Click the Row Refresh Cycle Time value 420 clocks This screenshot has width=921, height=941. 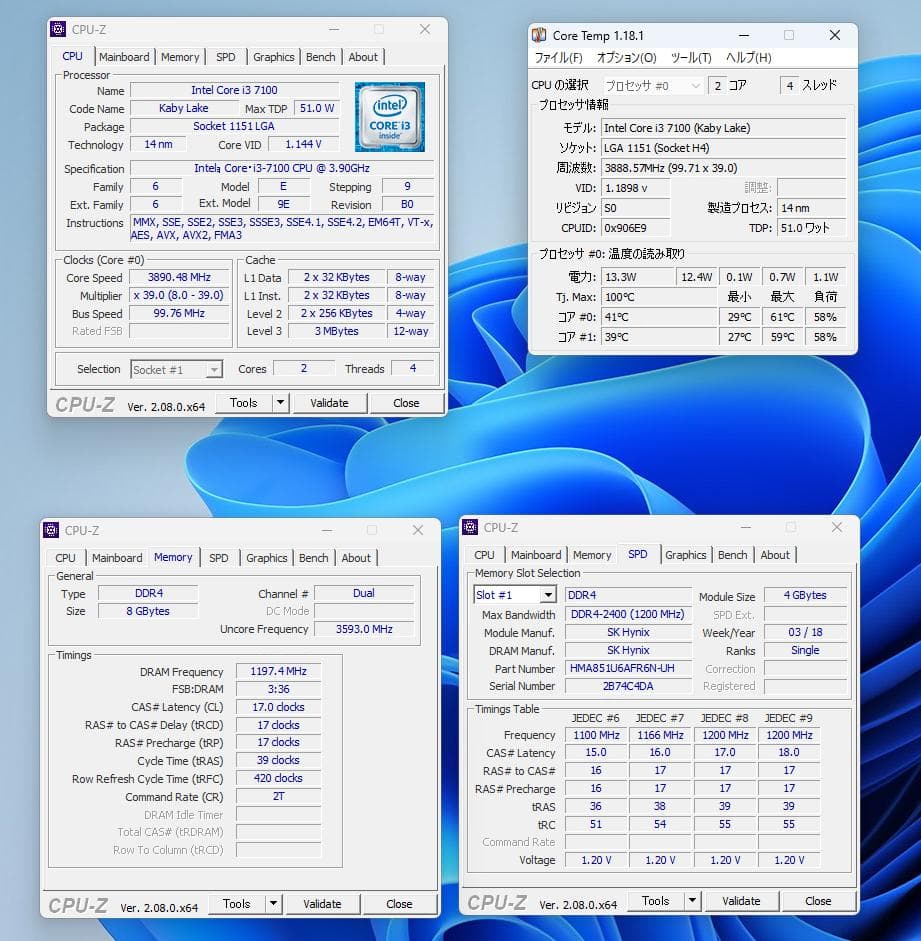[x=278, y=778]
